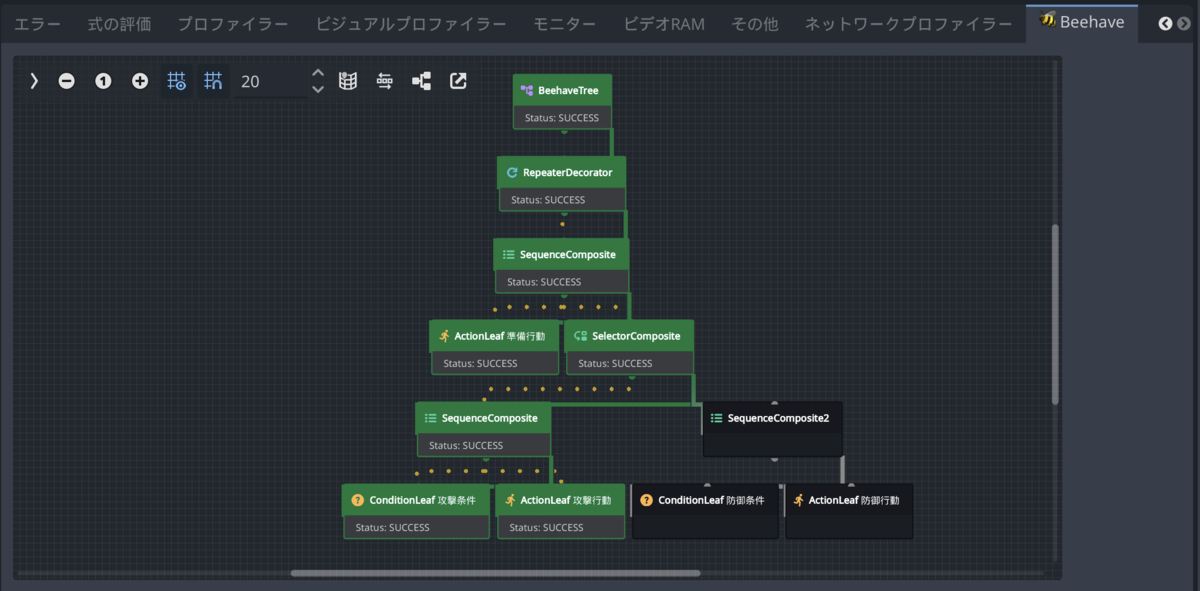Select the その他 tab
The width and height of the screenshot is (1200, 591).
tap(755, 23)
